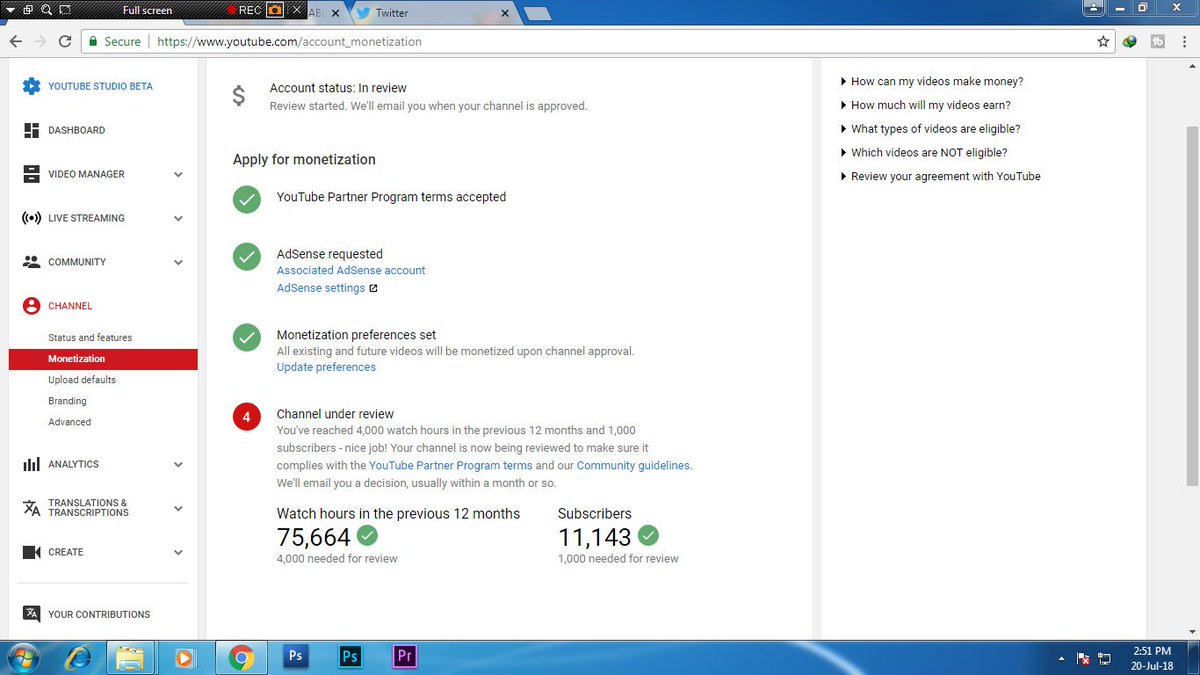Expand Translations & Transcriptions chevron
Screen dimensions: 1200x675
[178, 509]
